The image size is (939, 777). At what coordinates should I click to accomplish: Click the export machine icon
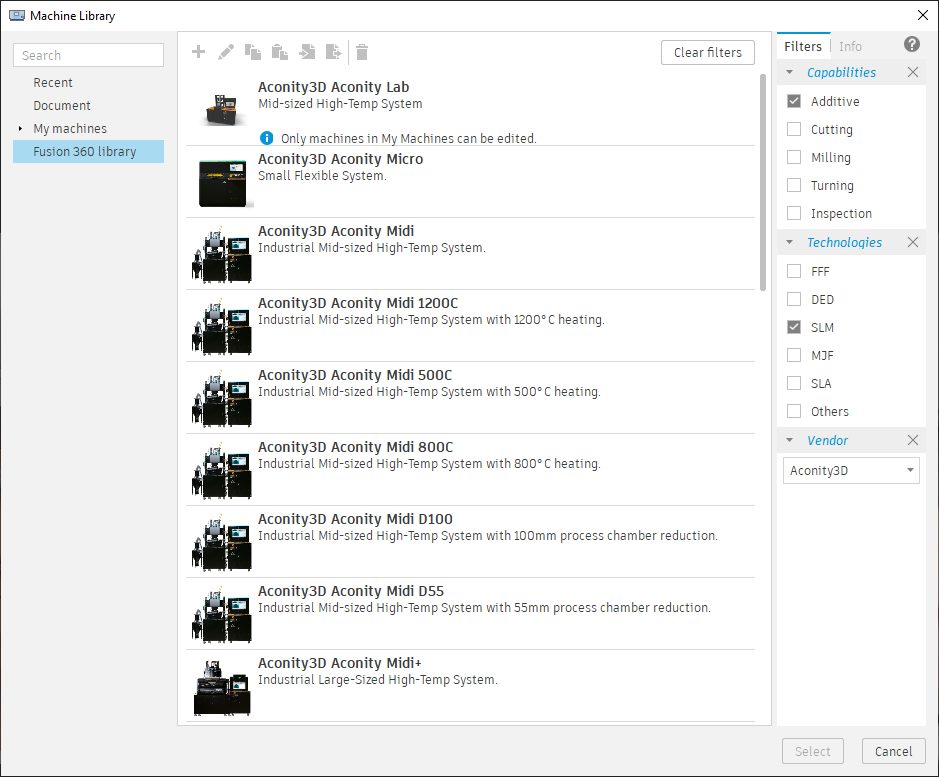click(x=334, y=52)
